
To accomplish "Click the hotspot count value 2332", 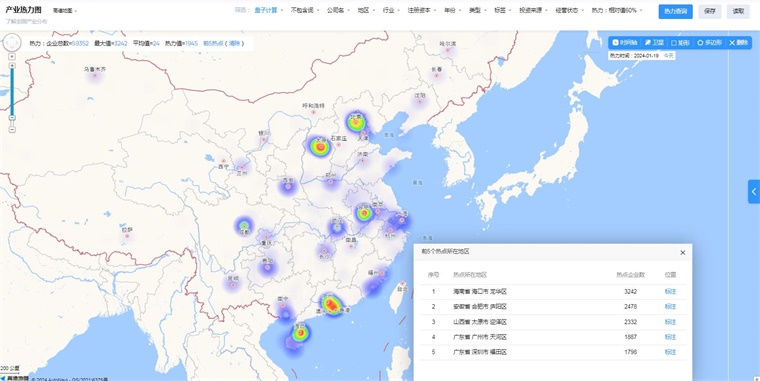I will (x=631, y=322).
